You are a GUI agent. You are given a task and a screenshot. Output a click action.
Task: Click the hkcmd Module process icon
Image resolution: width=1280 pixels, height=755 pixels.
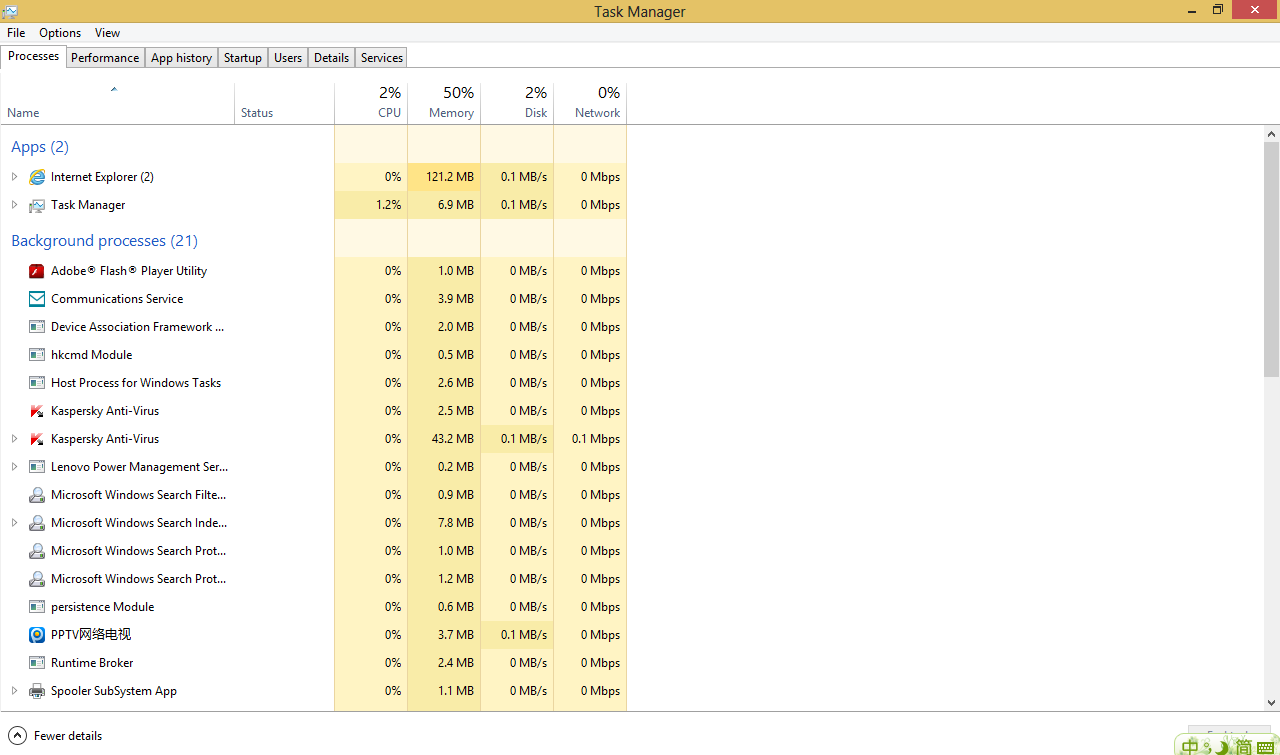[37, 355]
